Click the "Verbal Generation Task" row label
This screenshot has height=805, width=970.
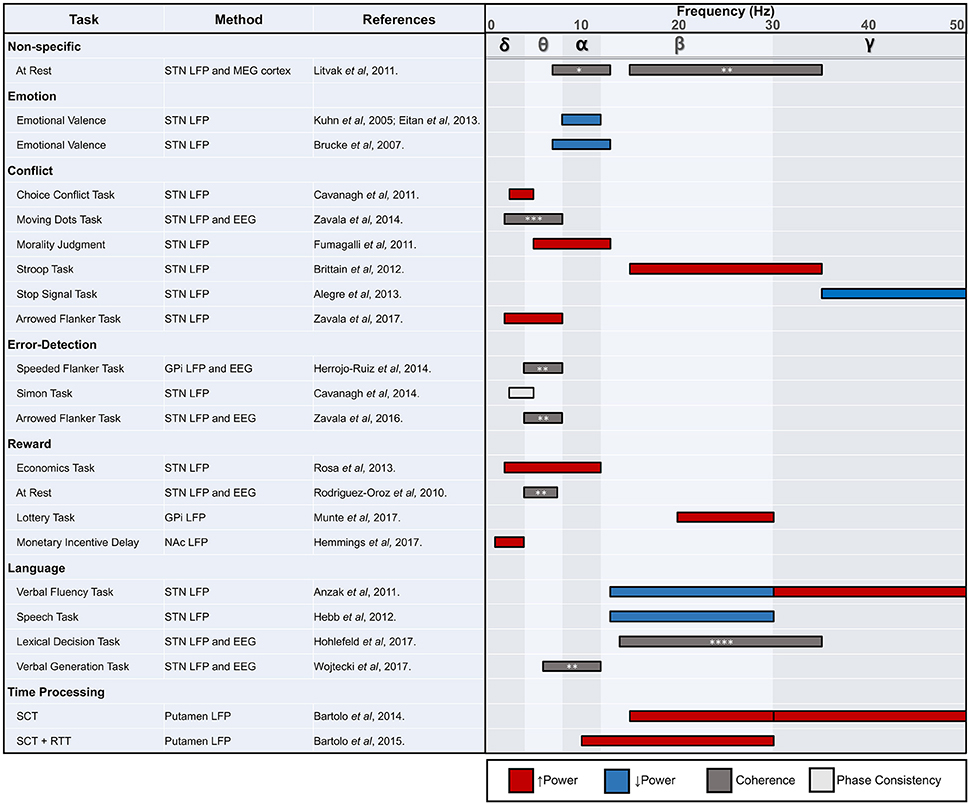(73, 666)
